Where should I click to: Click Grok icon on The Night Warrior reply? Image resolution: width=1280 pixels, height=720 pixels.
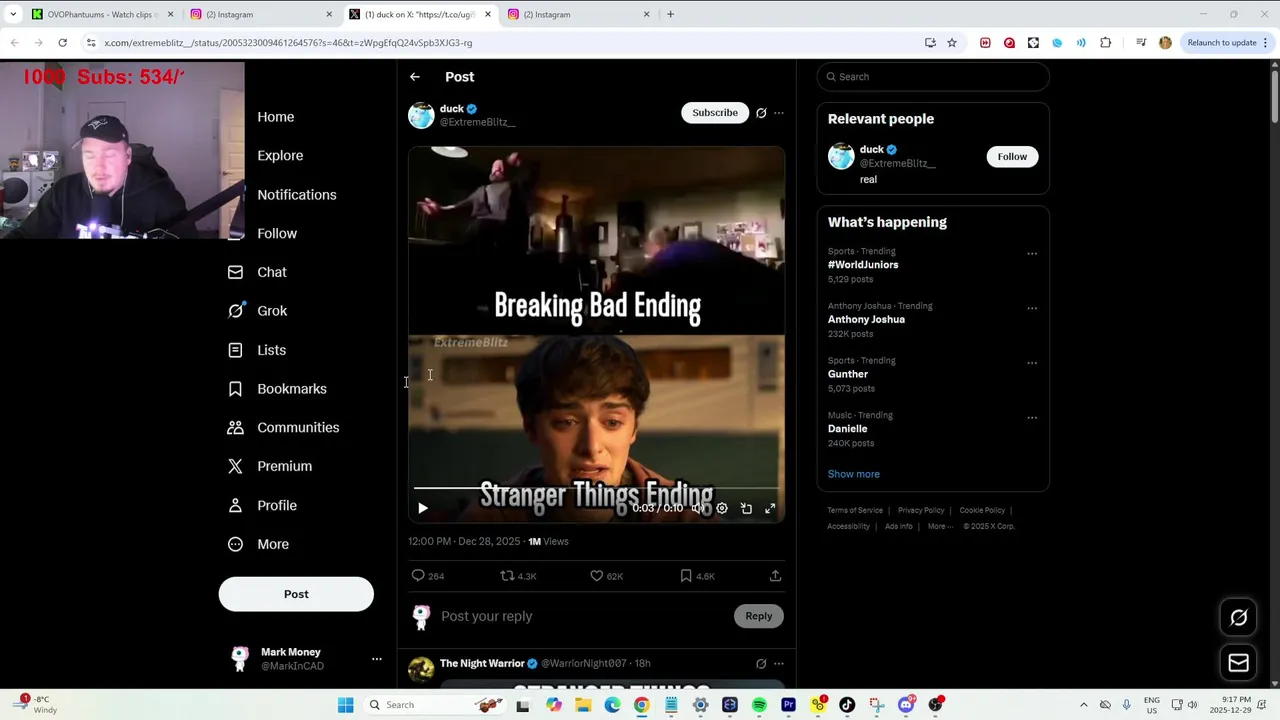pyautogui.click(x=761, y=664)
